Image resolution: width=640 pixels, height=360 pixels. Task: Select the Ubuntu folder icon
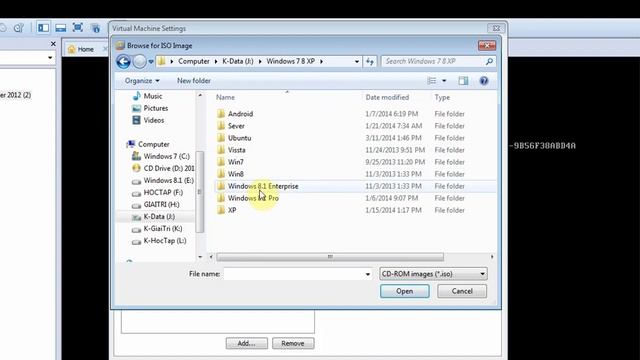point(221,138)
